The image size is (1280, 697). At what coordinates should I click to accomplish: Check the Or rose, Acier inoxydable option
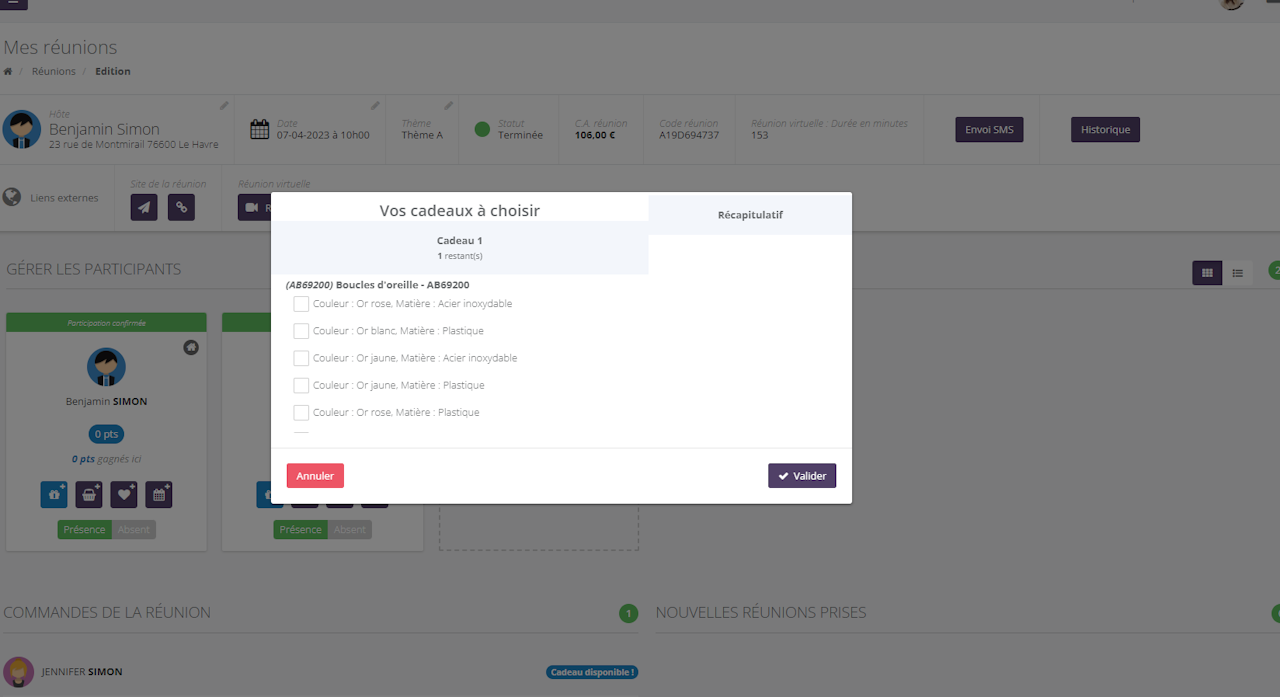click(x=301, y=304)
